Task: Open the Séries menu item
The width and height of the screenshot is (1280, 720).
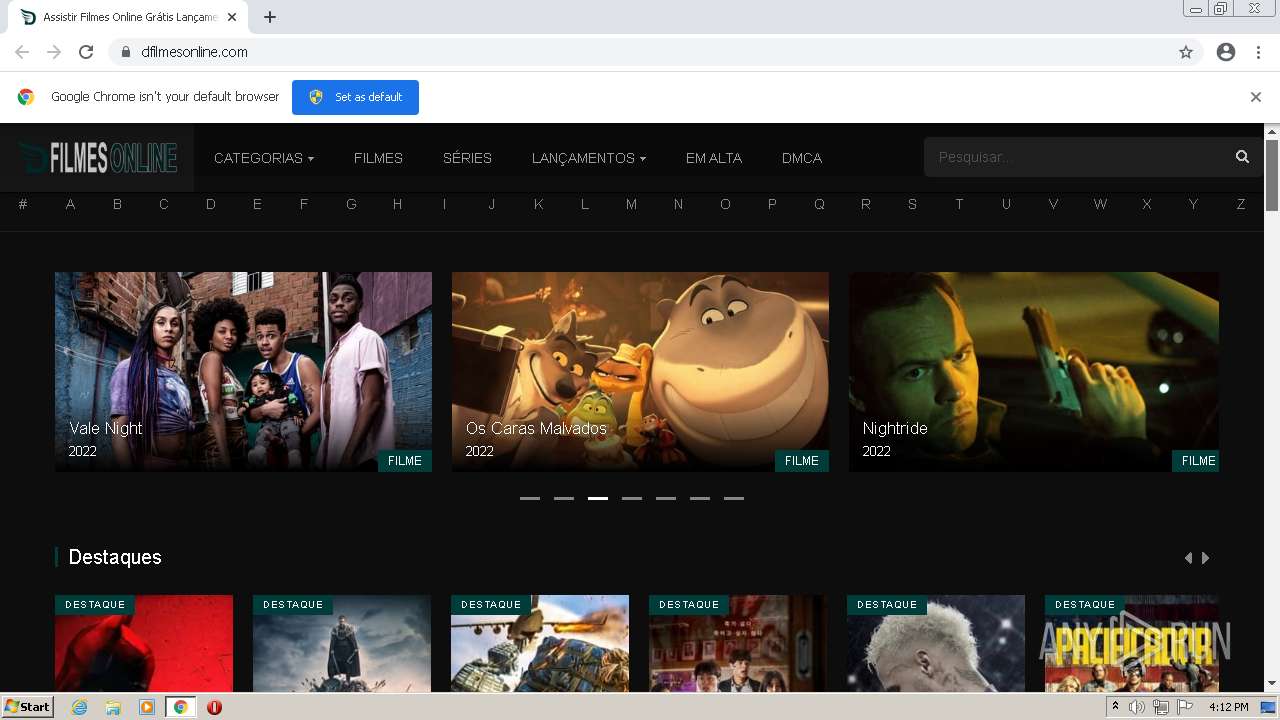Action: tap(467, 158)
